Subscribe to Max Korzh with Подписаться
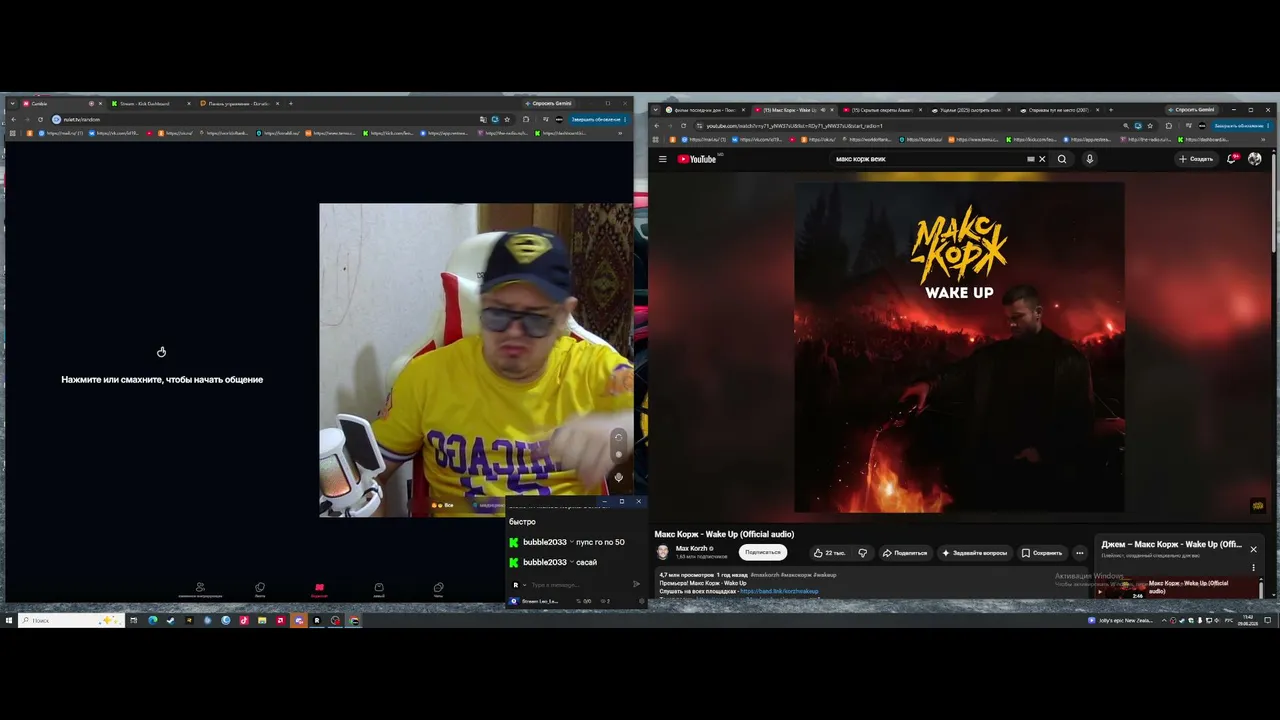 point(762,552)
